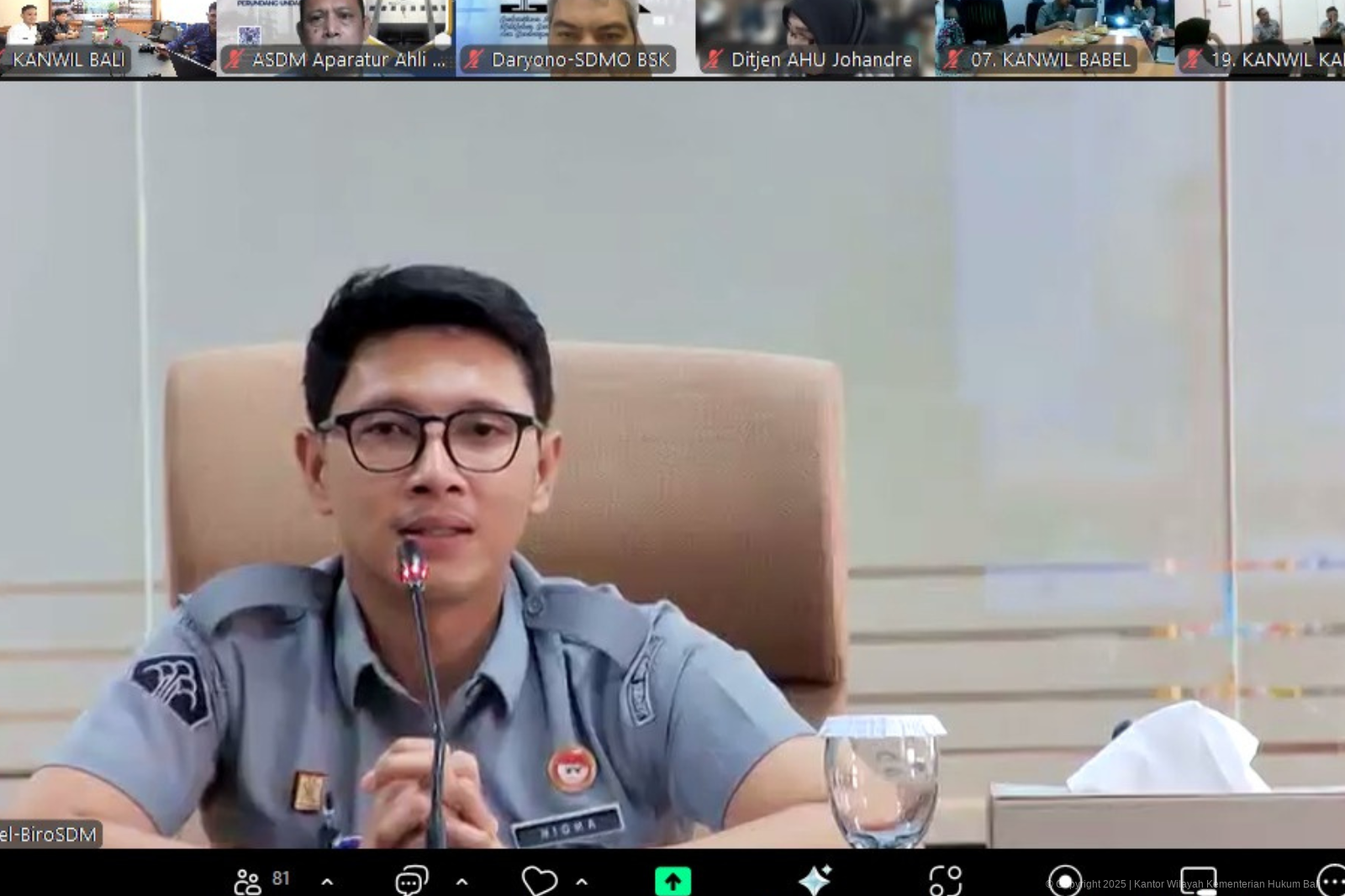Open the Chat panel icon
1345x896 pixels.
coord(411,881)
